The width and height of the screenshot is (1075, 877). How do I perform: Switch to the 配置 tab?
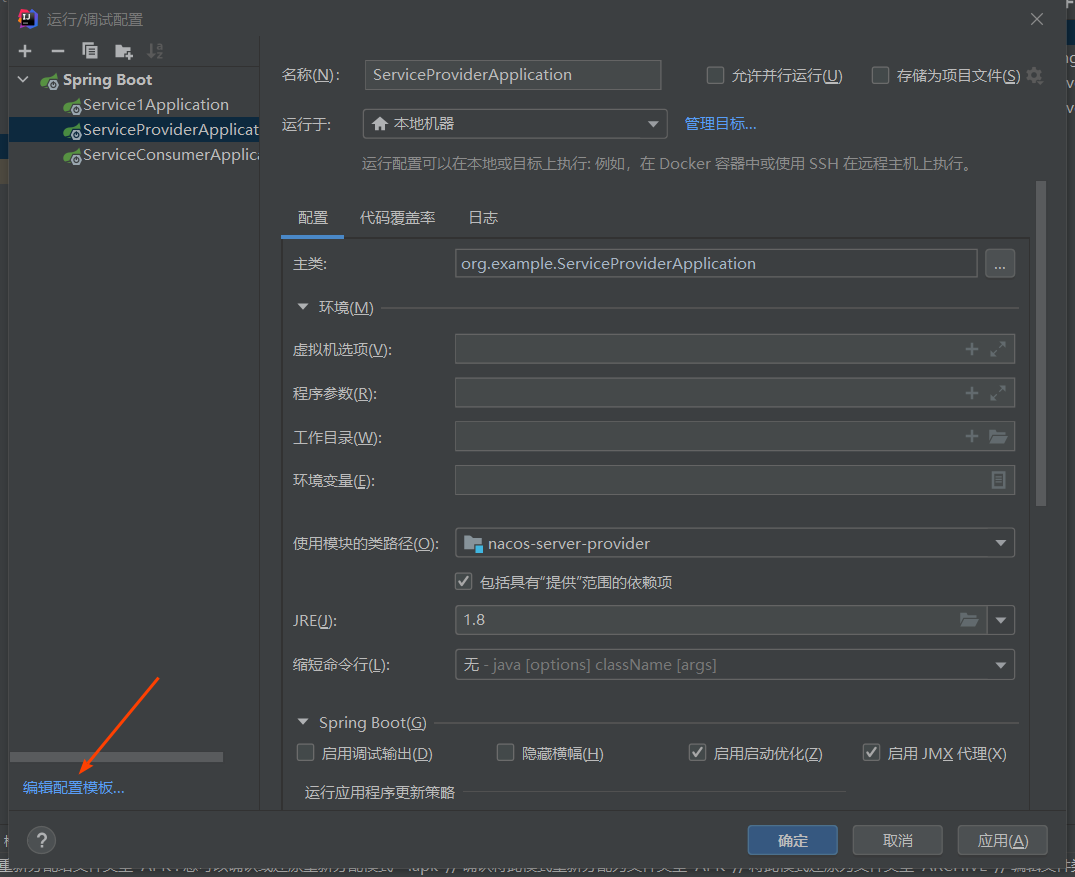coord(313,218)
